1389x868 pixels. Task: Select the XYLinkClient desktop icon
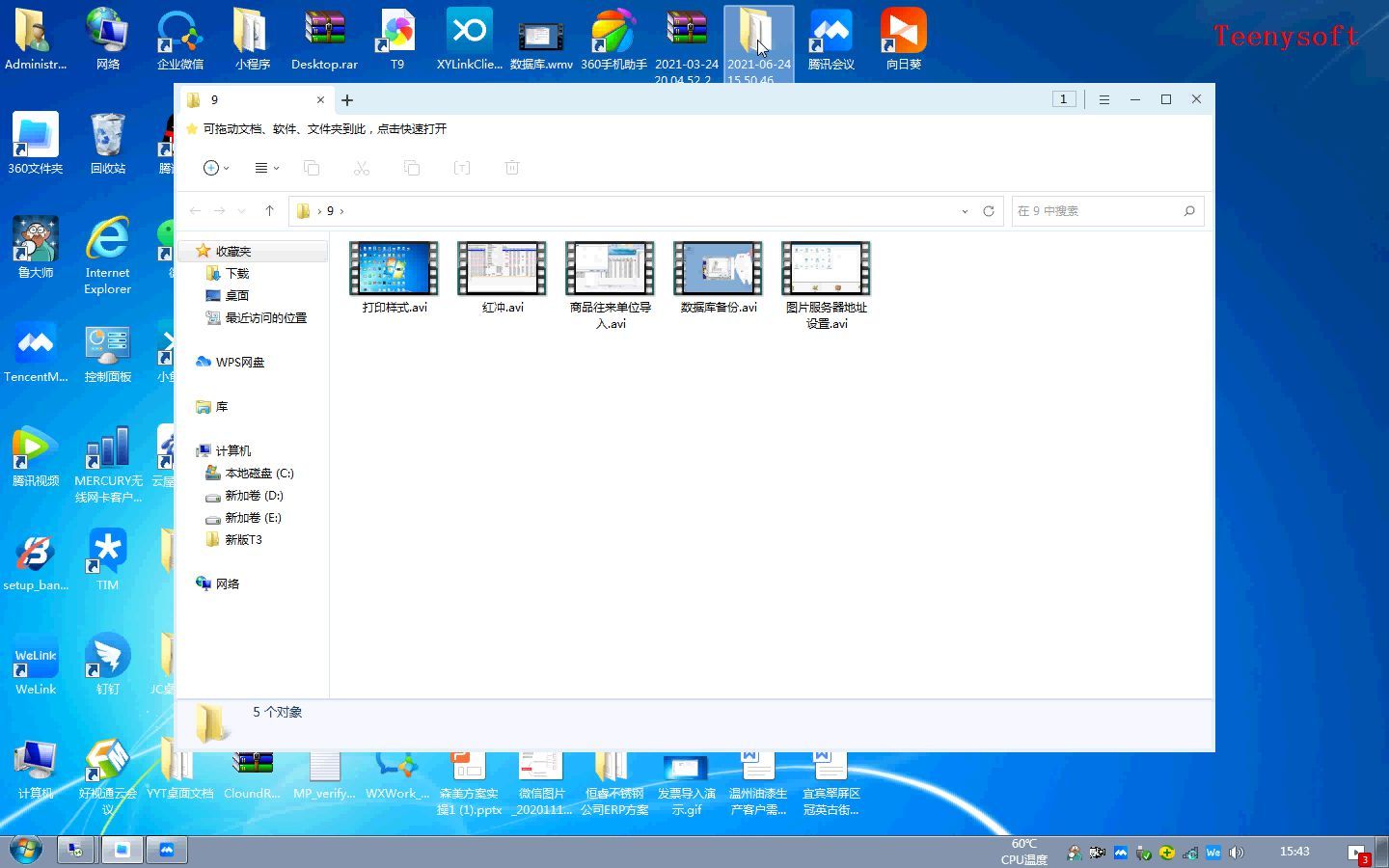(470, 40)
